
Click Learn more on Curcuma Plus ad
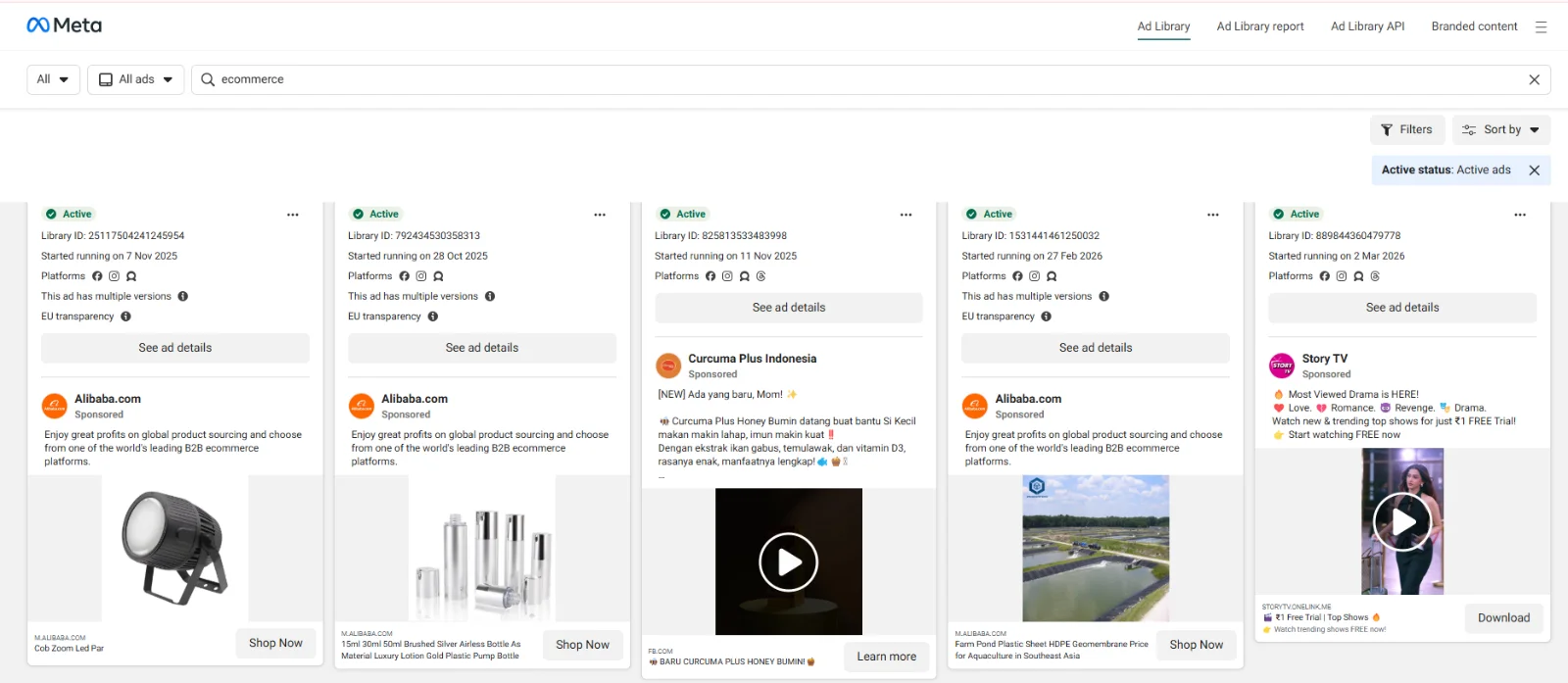(x=887, y=657)
